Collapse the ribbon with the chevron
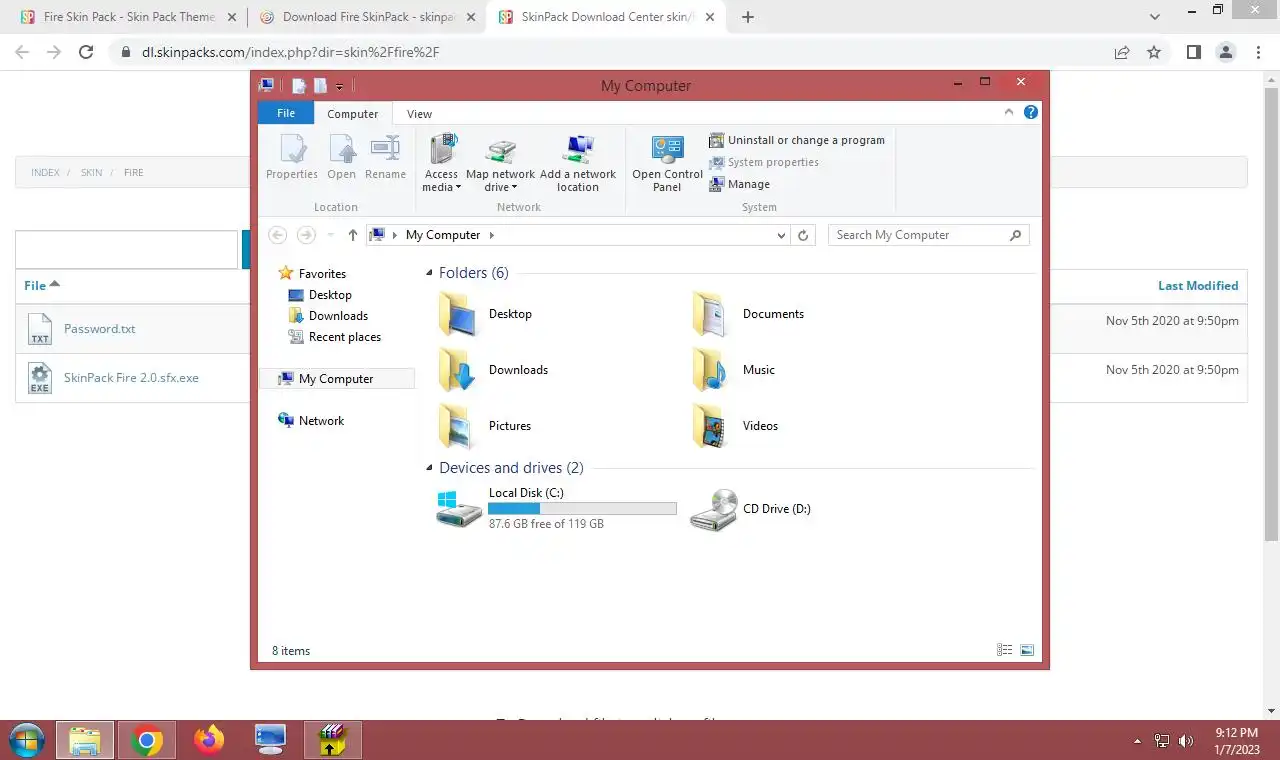 pyautogui.click(x=1010, y=113)
